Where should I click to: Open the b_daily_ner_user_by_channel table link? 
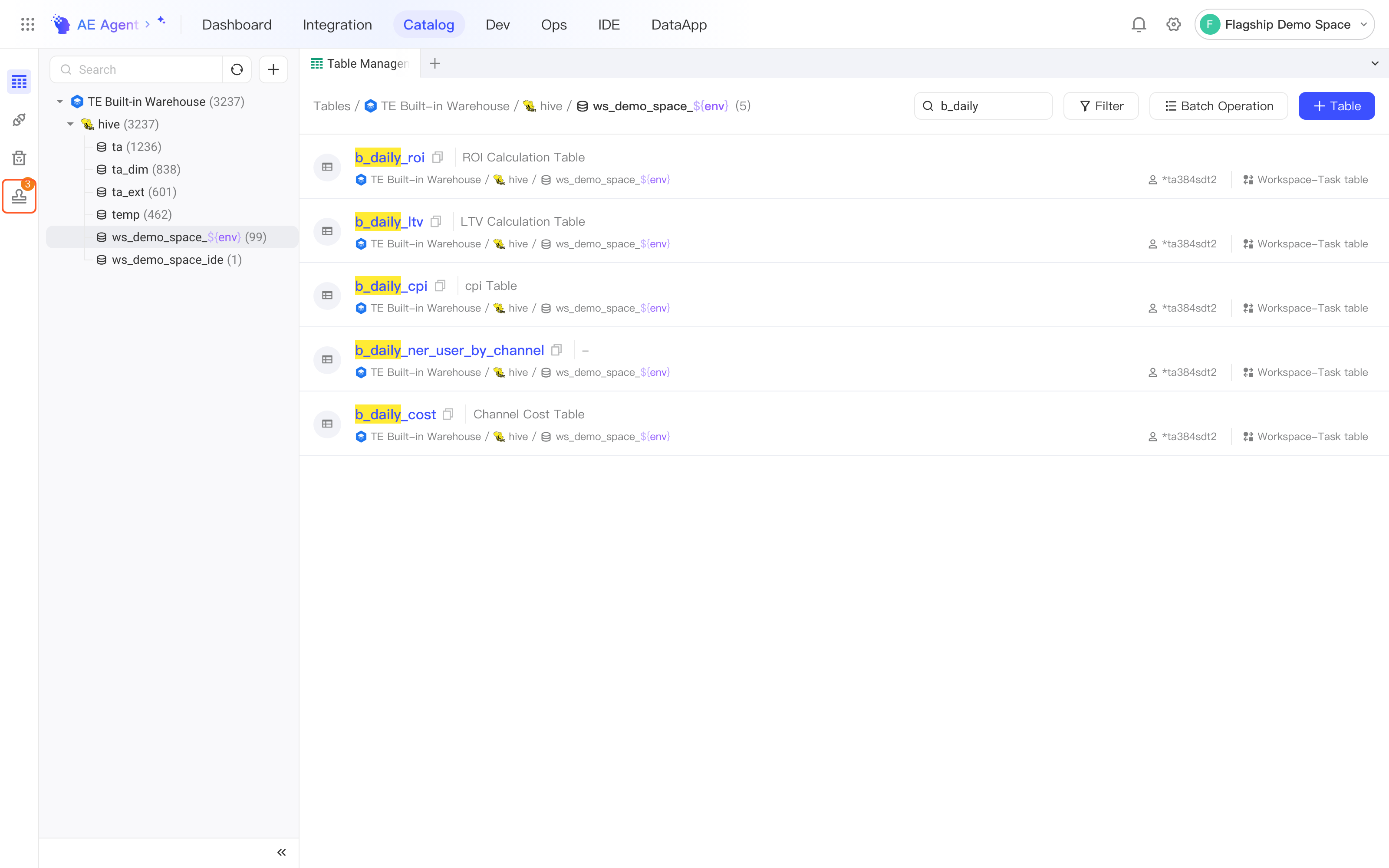tap(449, 350)
